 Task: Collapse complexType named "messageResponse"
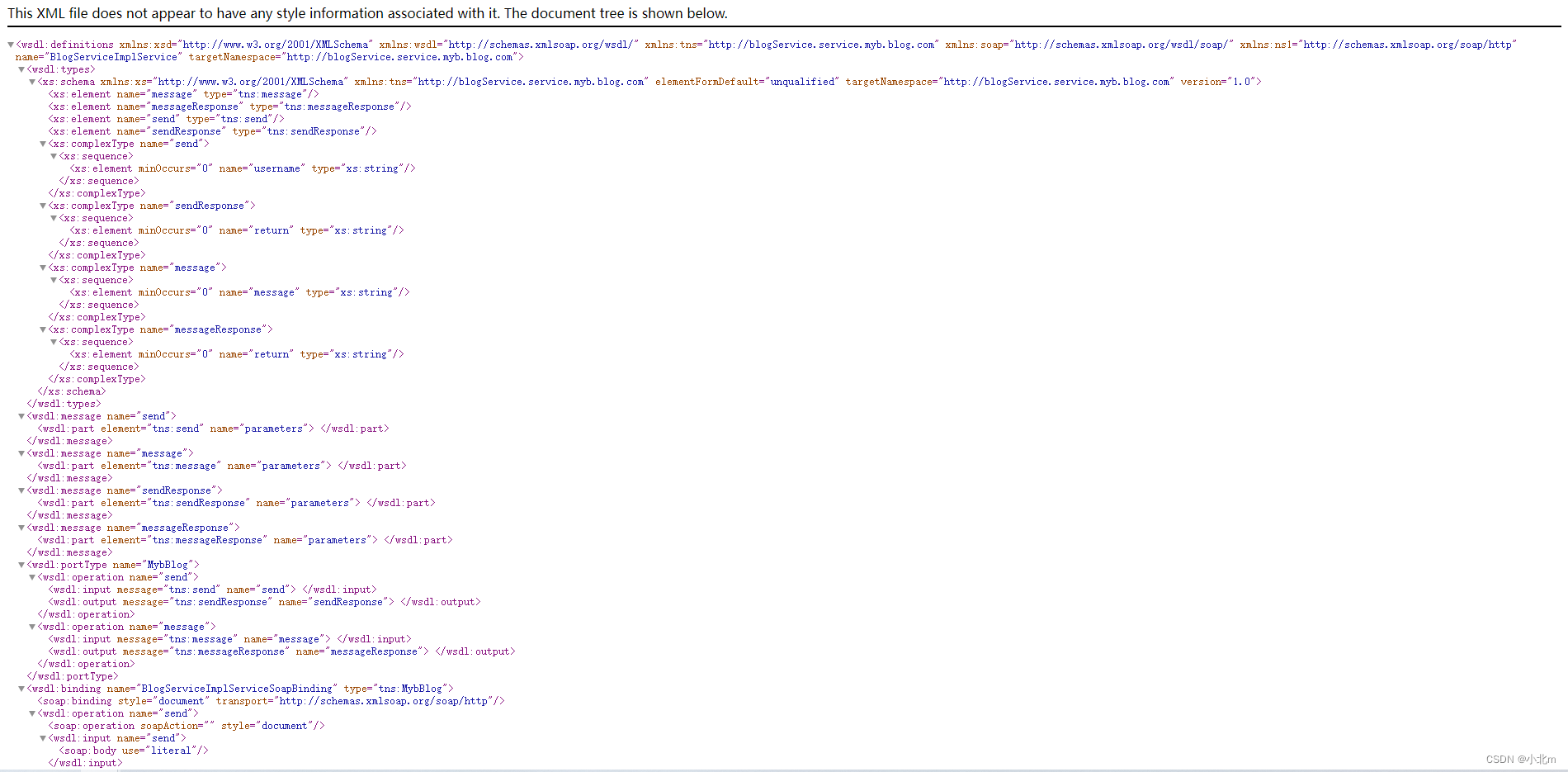coord(43,329)
